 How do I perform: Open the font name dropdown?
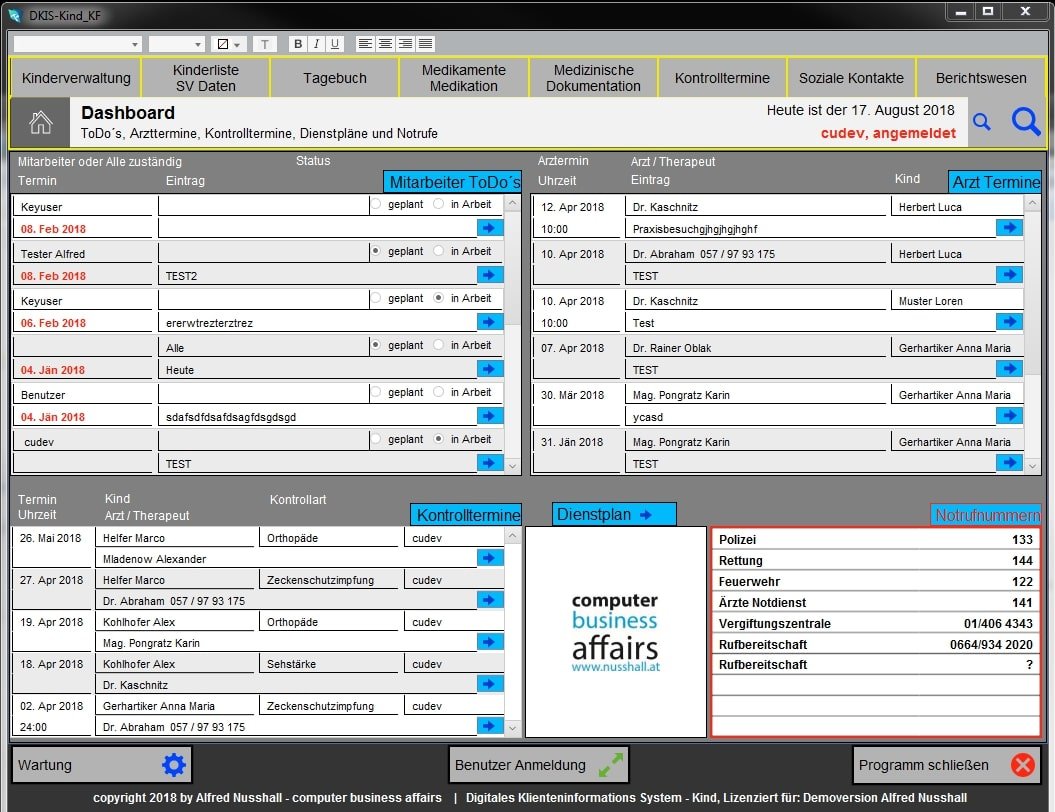(135, 44)
